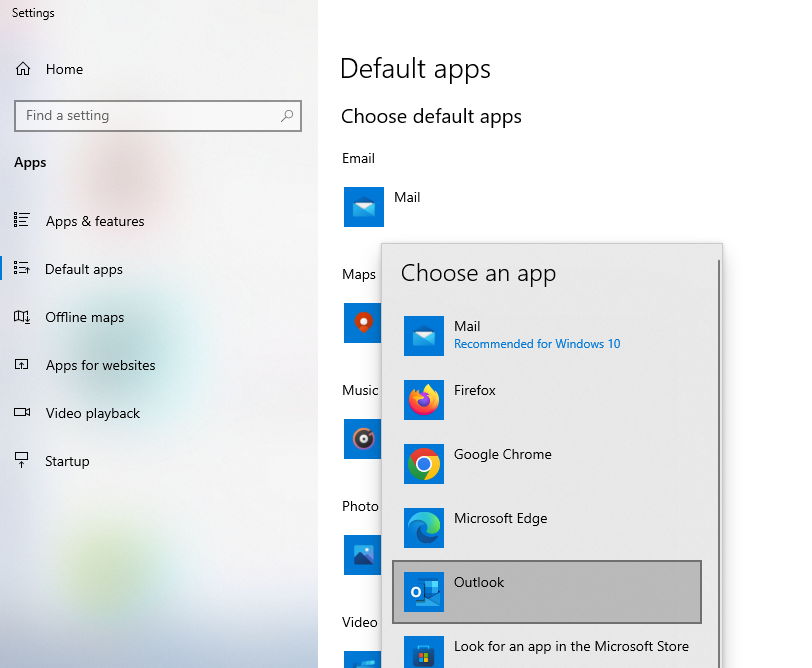Image resolution: width=812 pixels, height=668 pixels.
Task: Click the Choose default apps heading
Action: pyautogui.click(x=431, y=117)
